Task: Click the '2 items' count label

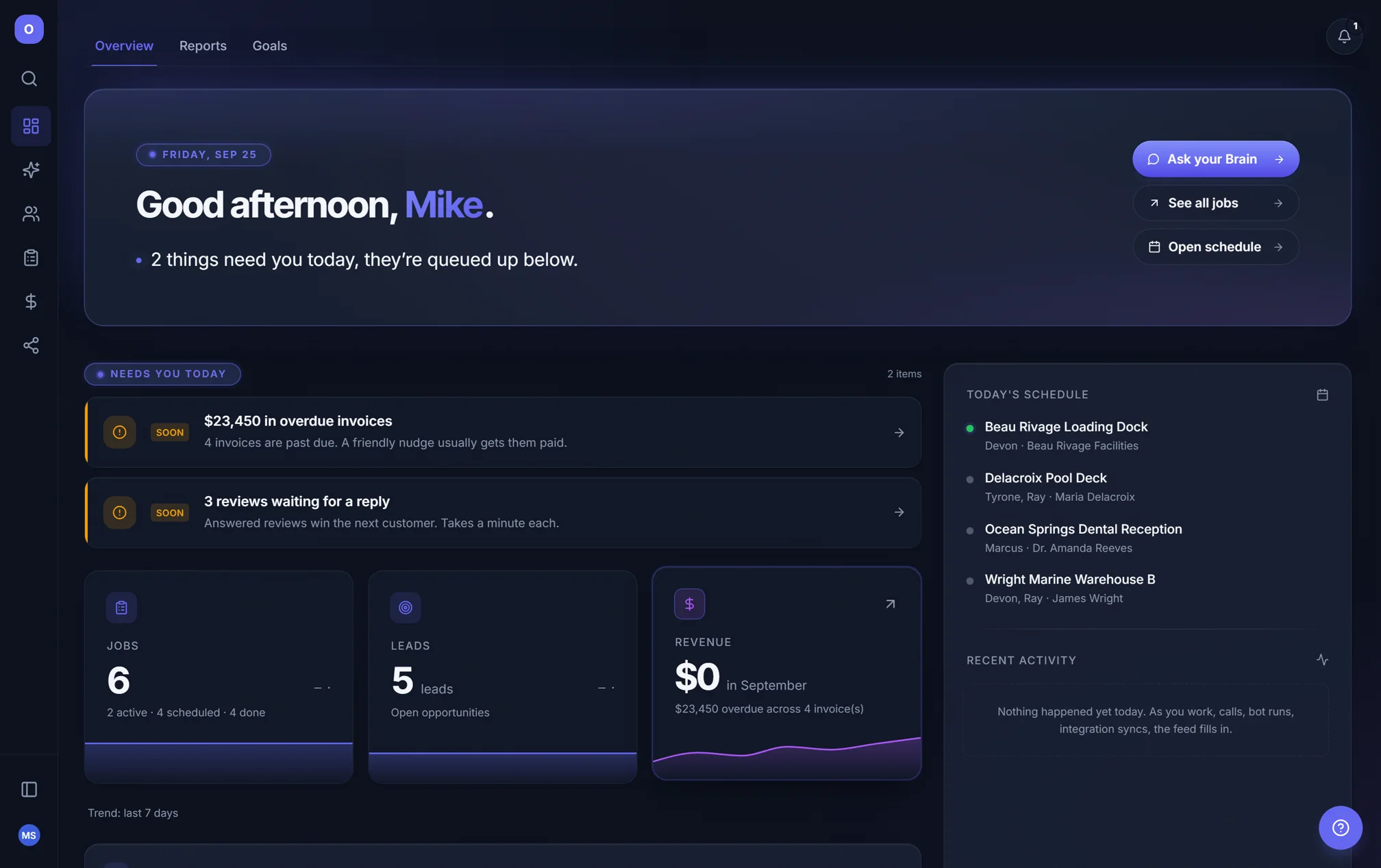Action: pos(904,374)
